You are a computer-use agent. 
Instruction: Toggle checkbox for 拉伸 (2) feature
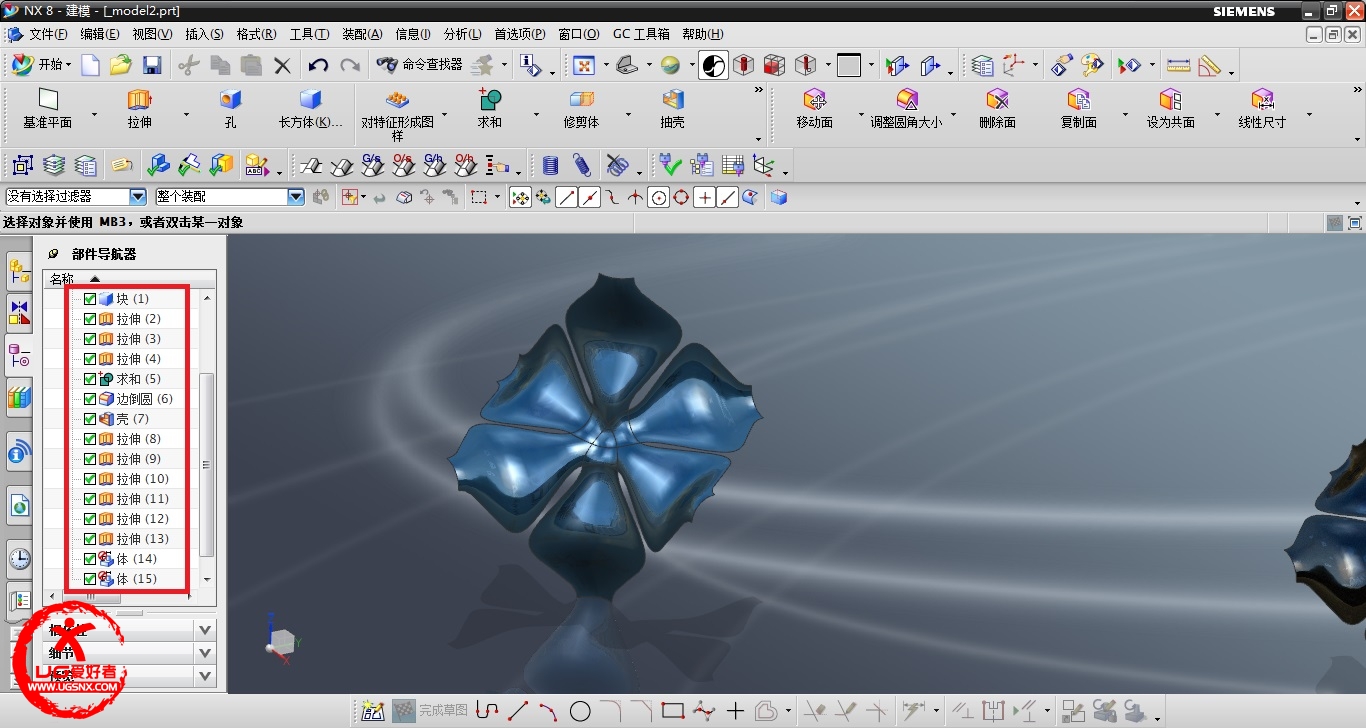(x=90, y=319)
